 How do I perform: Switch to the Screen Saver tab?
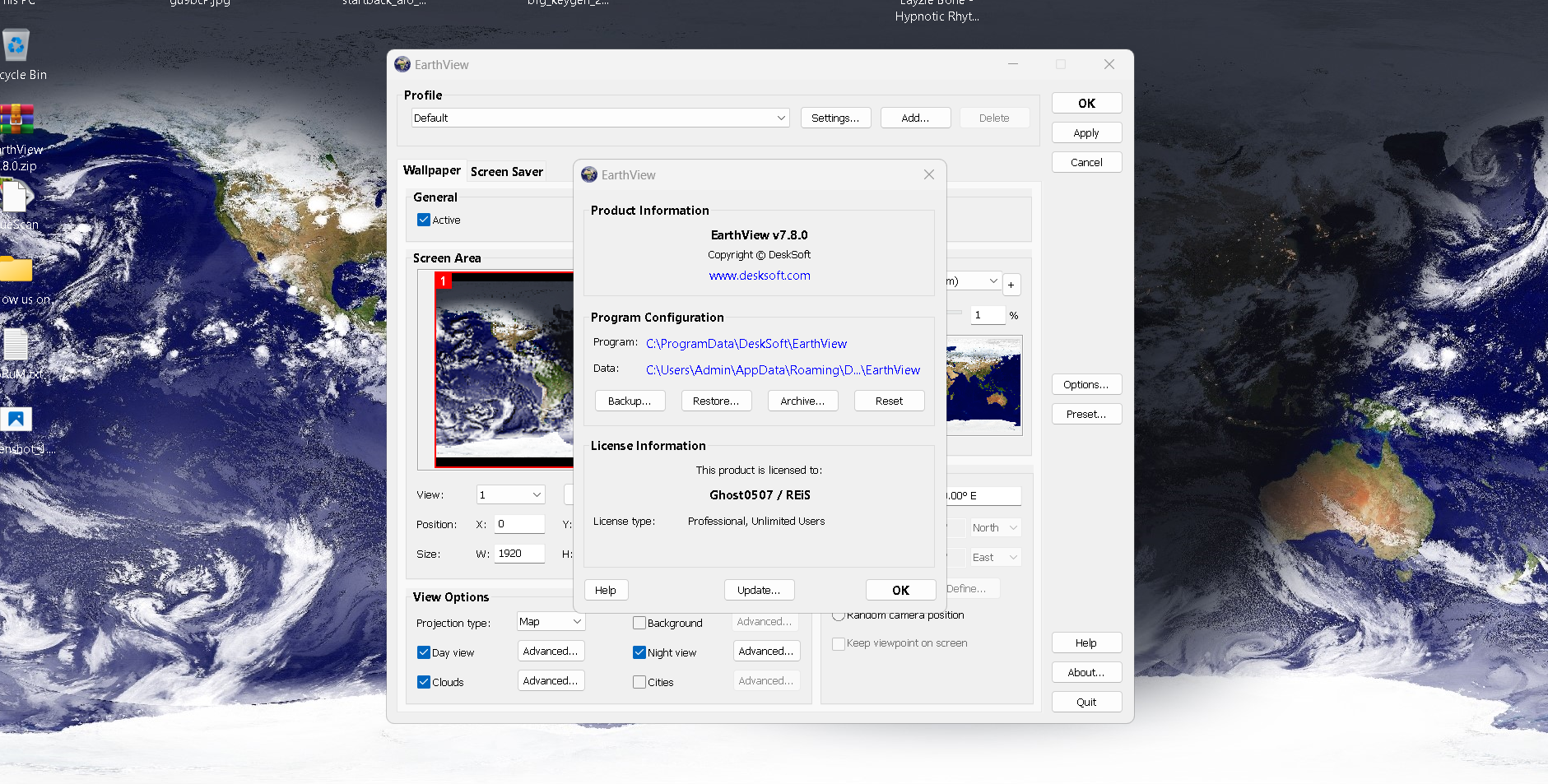[507, 171]
